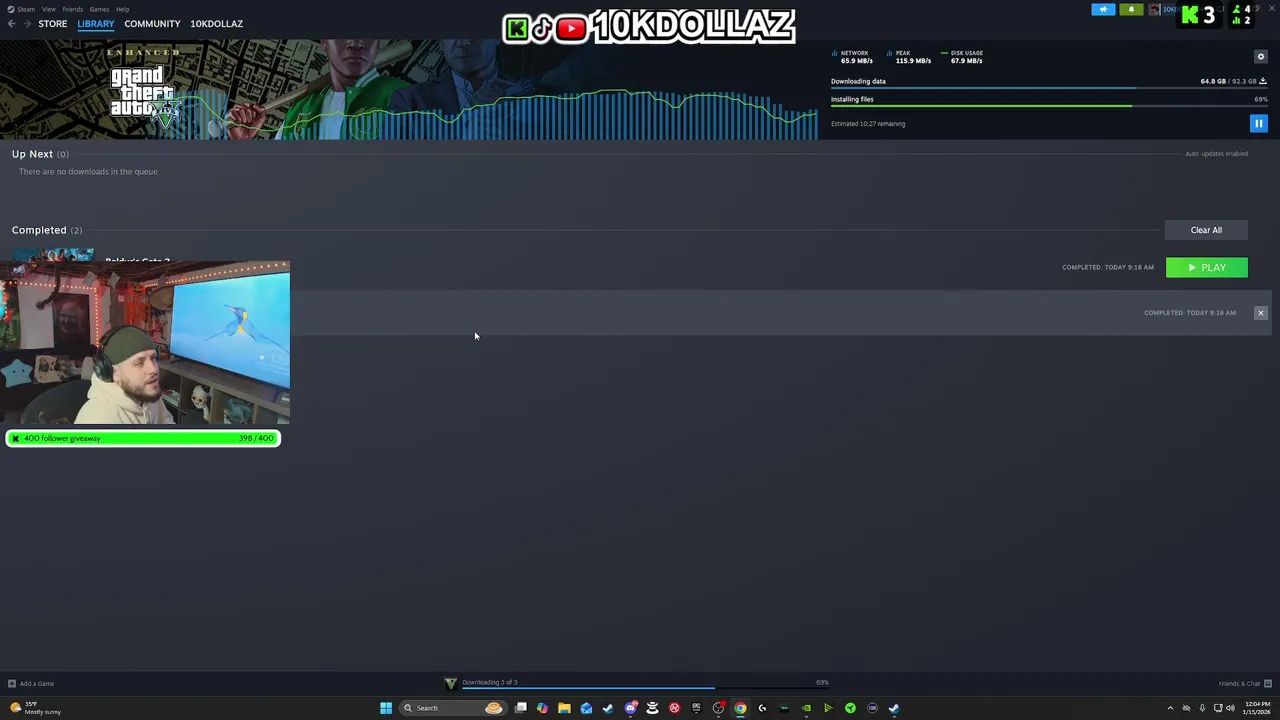
Task: Open the profile avatar account menu
Action: tap(1155, 10)
